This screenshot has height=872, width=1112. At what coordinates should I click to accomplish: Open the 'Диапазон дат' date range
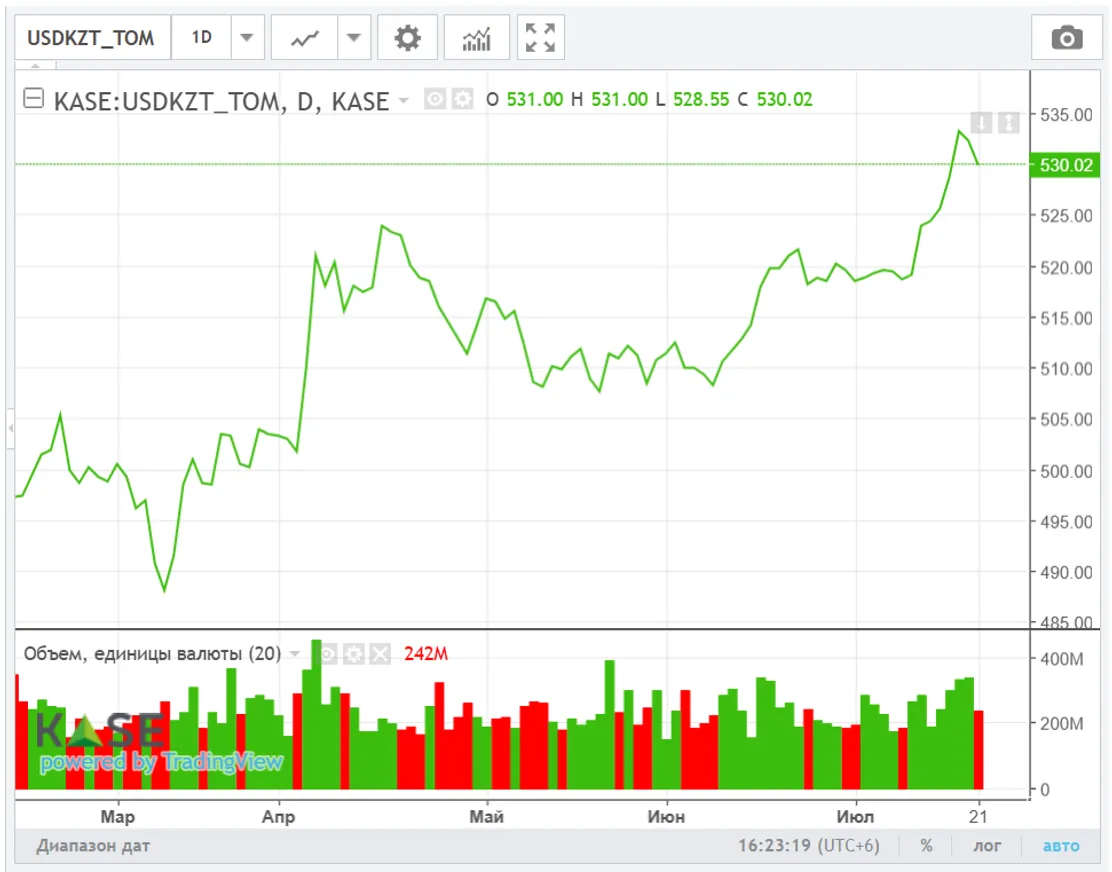tap(93, 846)
